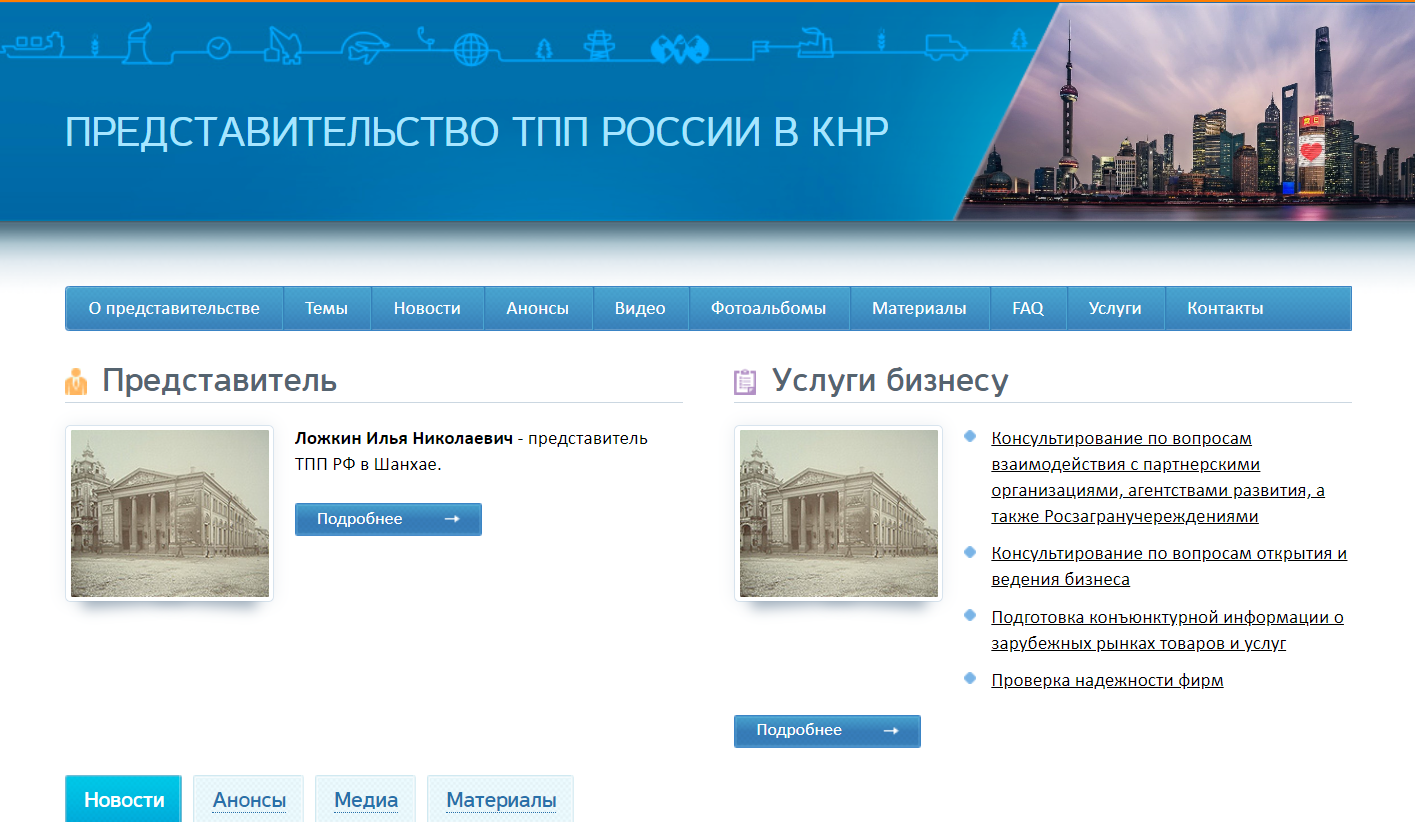Select 'Видео' in the navigation bar
The height and width of the screenshot is (822, 1415).
coord(640,308)
